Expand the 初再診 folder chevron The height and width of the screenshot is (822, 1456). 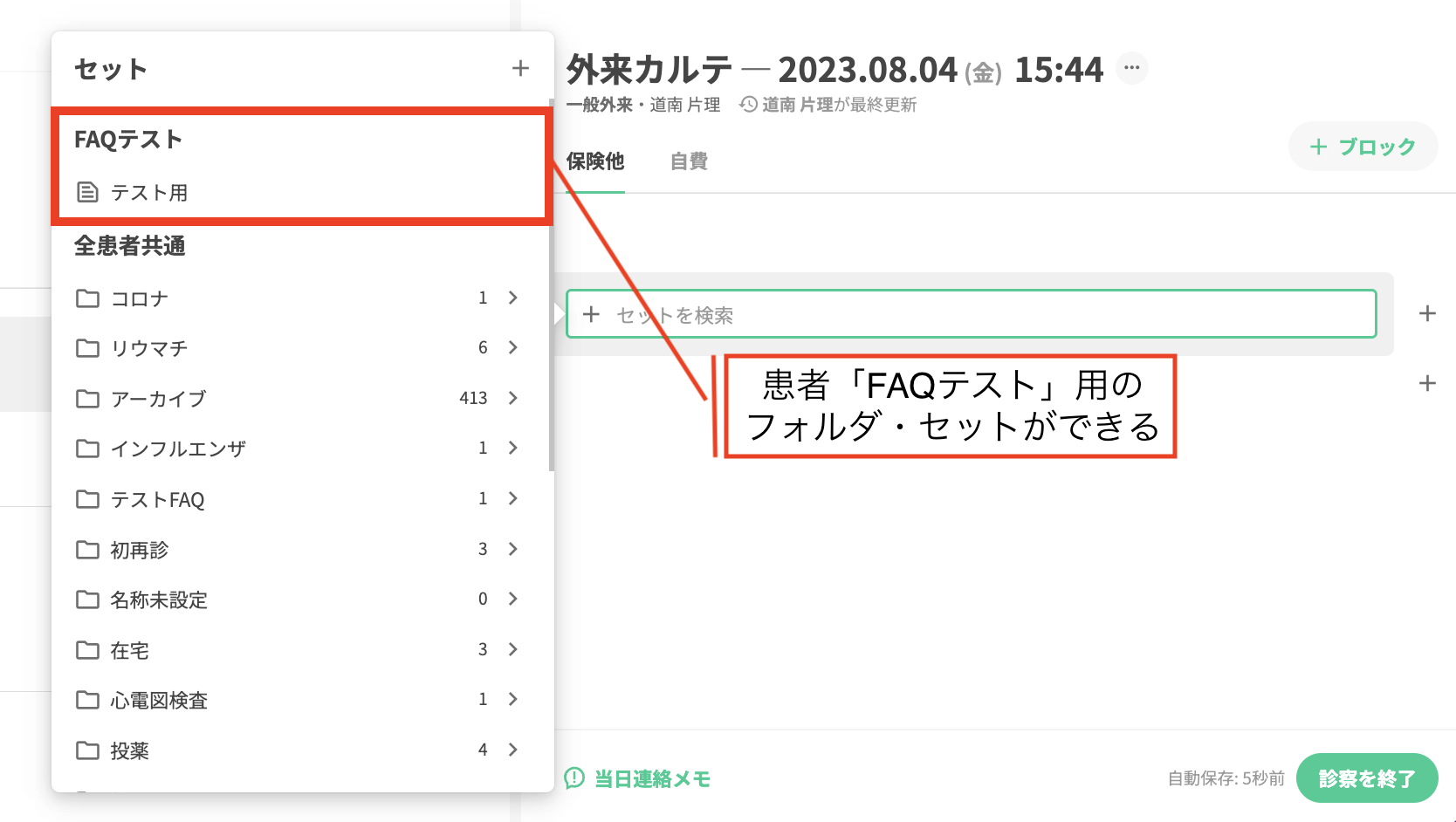(513, 549)
